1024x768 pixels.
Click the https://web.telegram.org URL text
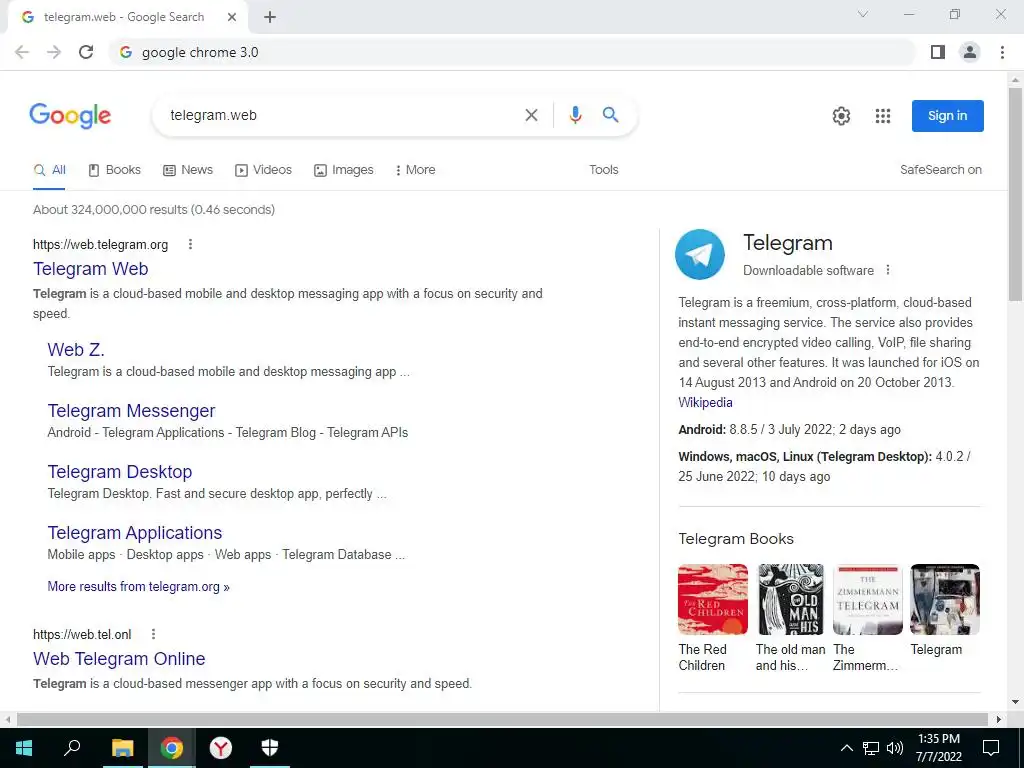pos(101,245)
